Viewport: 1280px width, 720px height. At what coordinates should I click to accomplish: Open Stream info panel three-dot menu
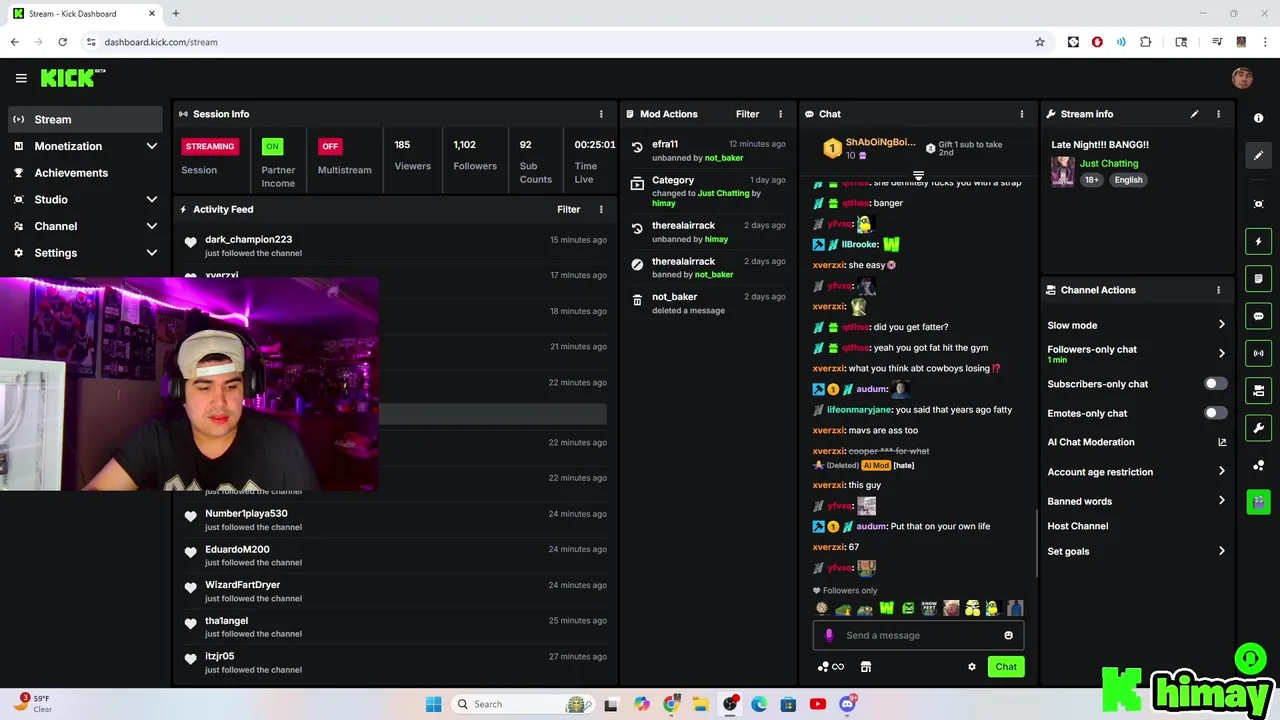tap(1218, 114)
